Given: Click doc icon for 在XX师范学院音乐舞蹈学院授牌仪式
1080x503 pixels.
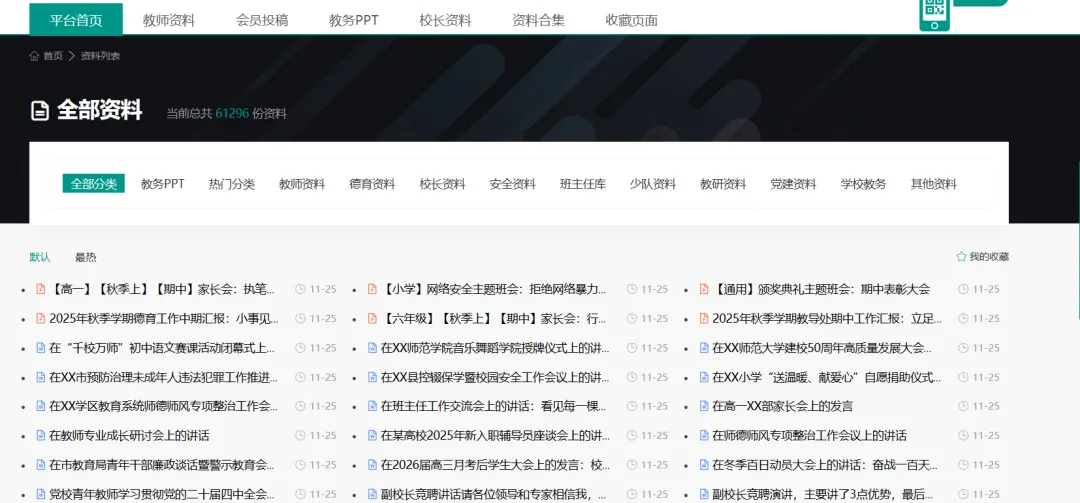Looking at the screenshot, I should point(372,348).
